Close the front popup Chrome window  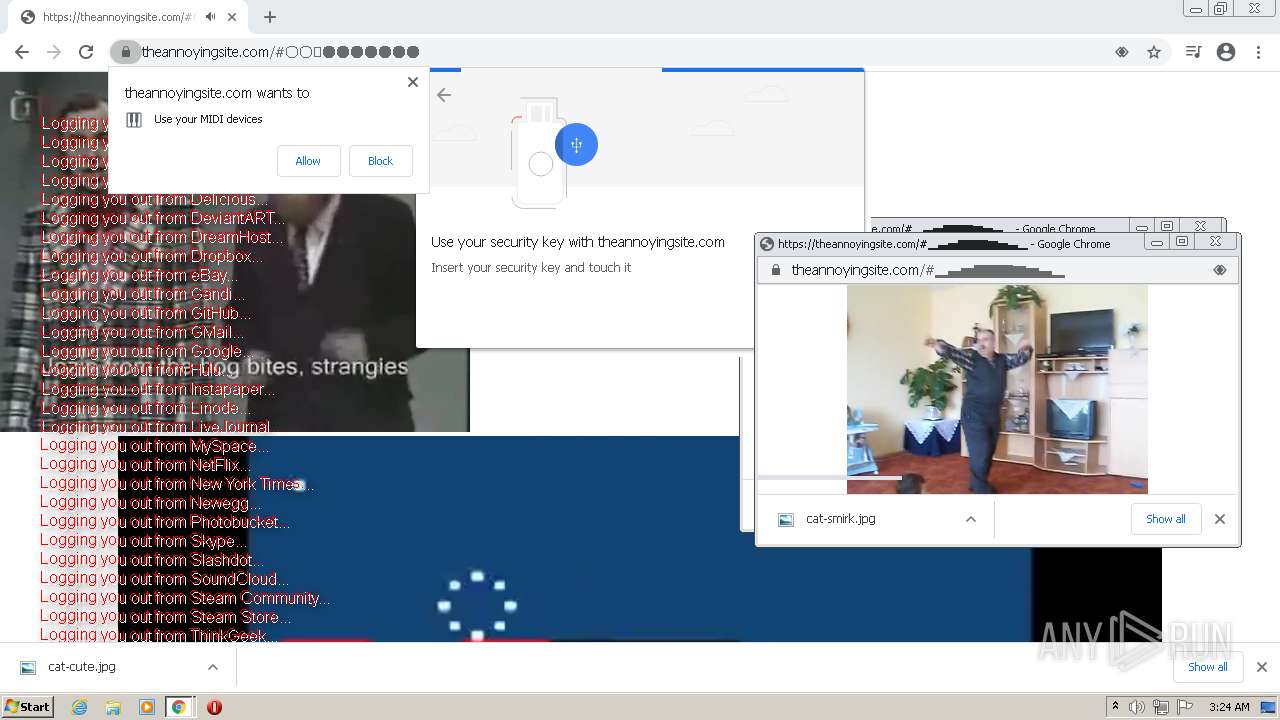tap(1216, 242)
